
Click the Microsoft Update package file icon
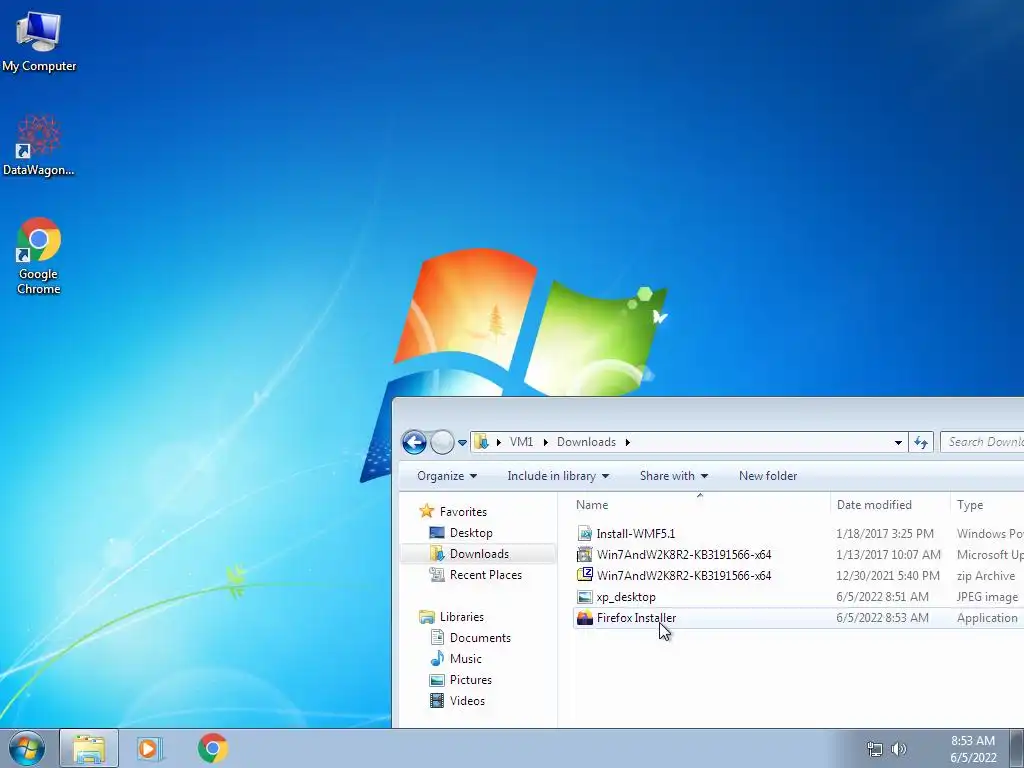tap(584, 554)
